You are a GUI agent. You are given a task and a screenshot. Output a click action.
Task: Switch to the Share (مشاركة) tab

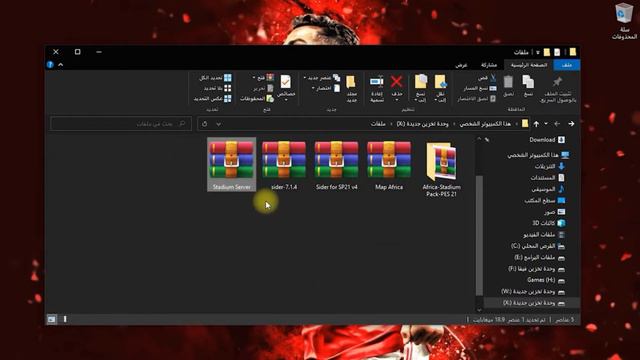489,65
